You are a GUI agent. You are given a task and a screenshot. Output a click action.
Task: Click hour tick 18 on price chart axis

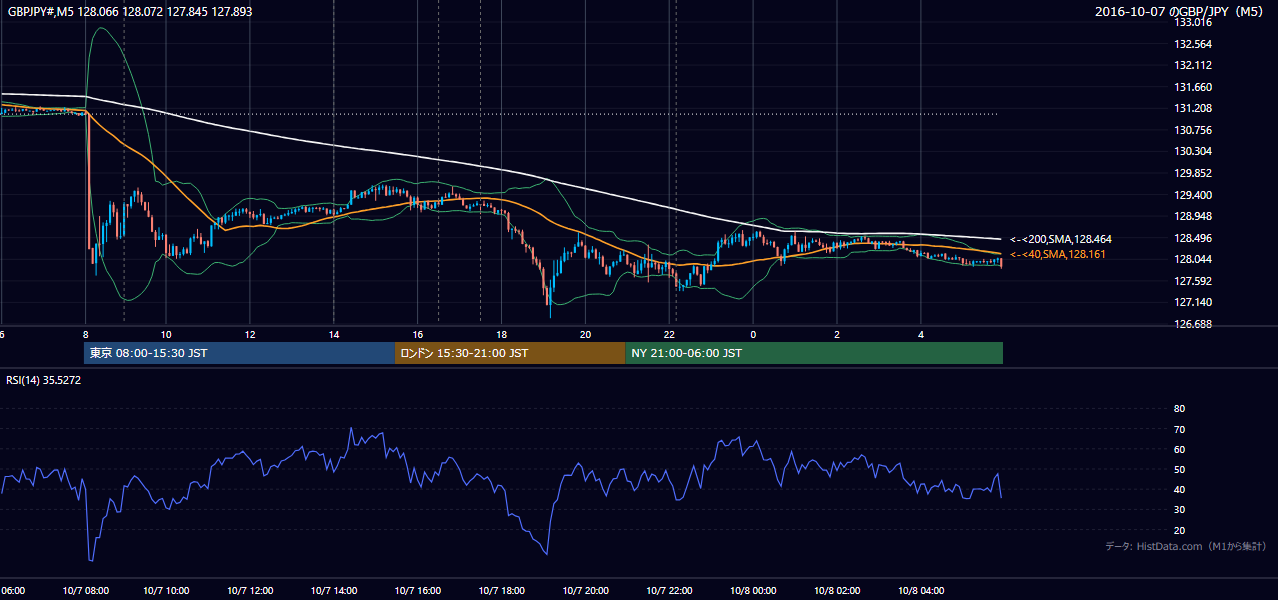point(502,334)
